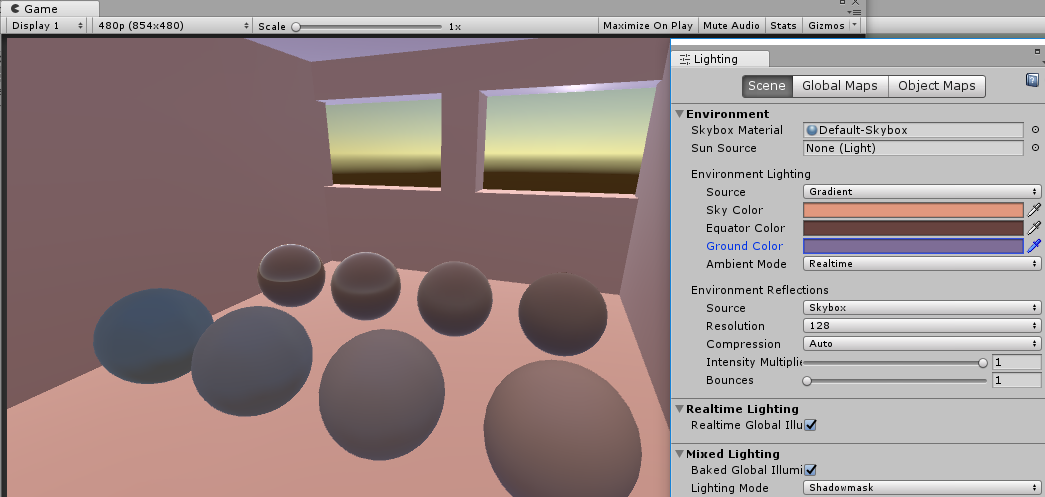Open the 480p (854x480) resolution dropdown
Screen dimensions: 1045x497
172,25
